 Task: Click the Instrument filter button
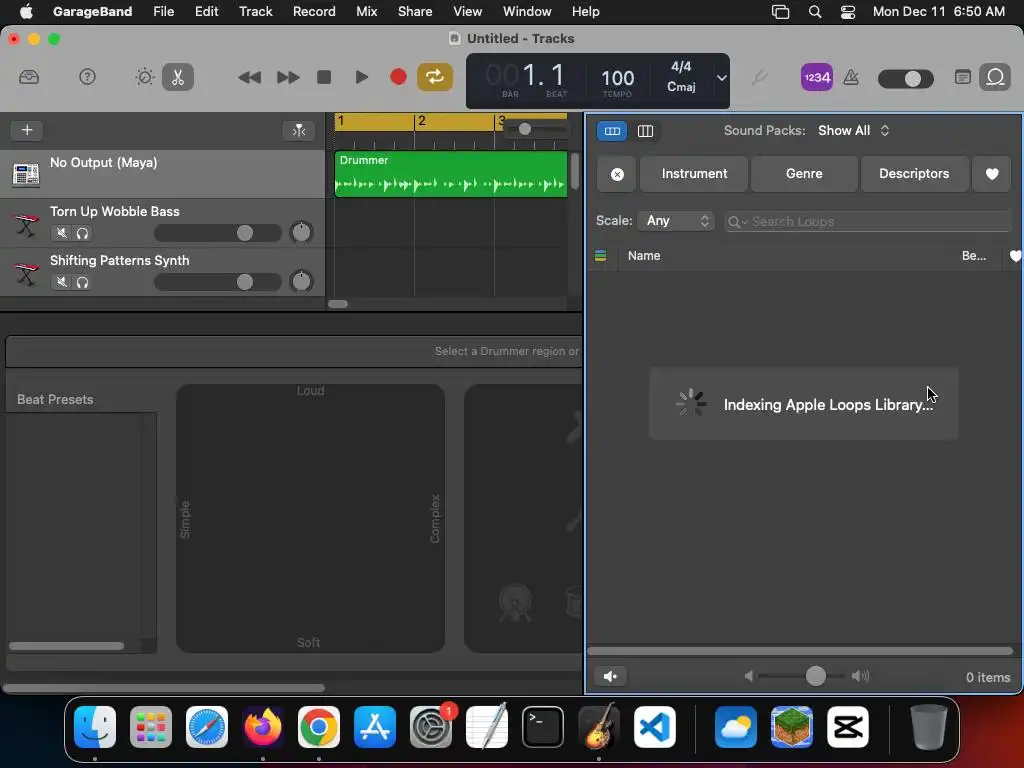[694, 174]
